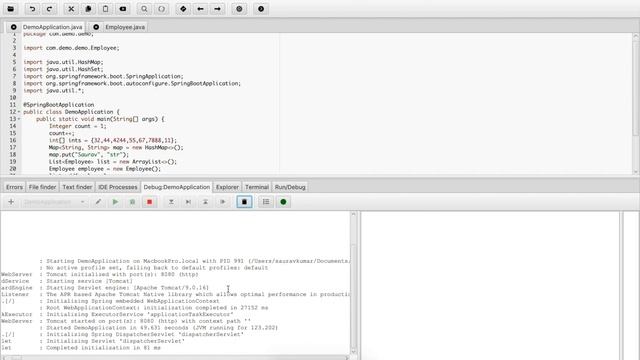
Task: Edit configuration with the pencil icon
Action: point(98,202)
